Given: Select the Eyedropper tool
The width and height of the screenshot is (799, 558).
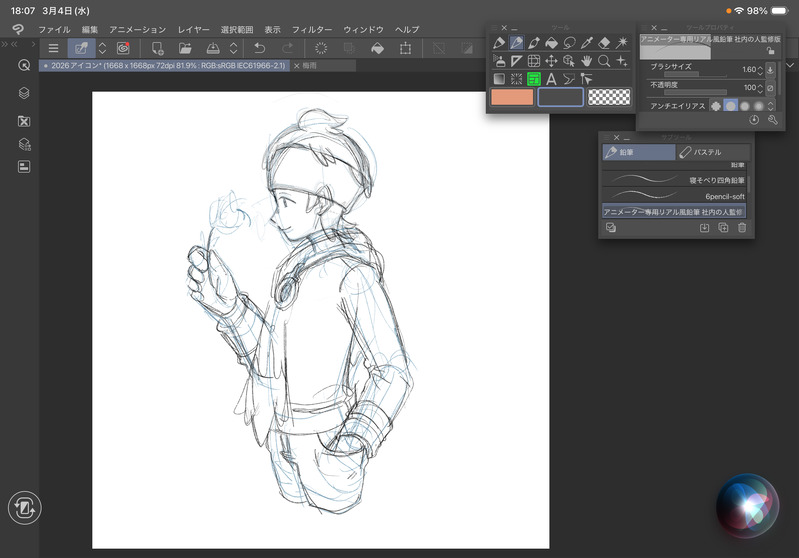Looking at the screenshot, I should click(587, 43).
